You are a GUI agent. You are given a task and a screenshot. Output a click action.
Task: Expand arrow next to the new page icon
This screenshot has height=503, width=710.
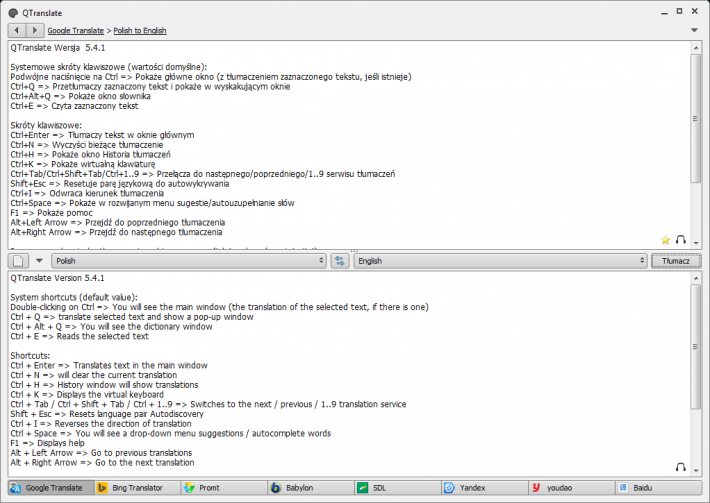[39, 261]
